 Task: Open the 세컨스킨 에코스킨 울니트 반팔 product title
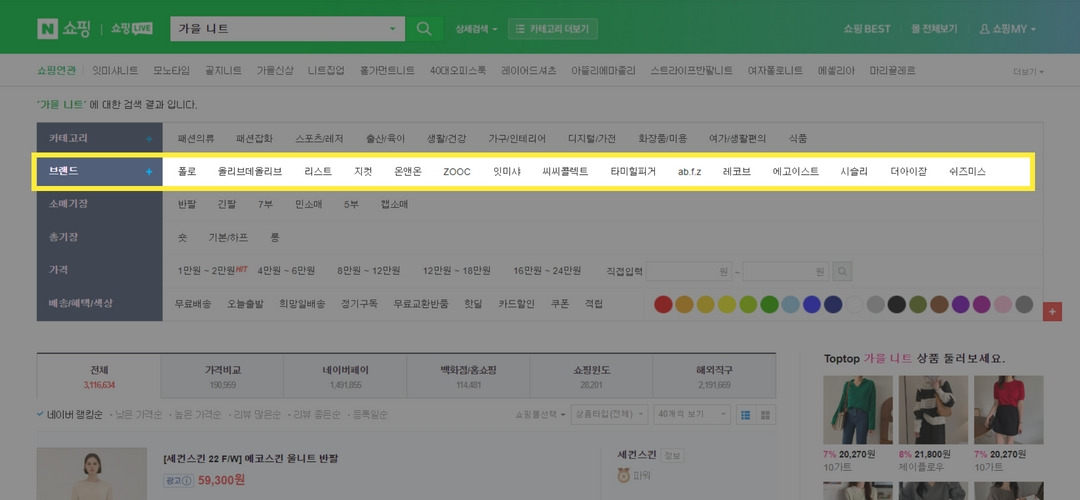tap(251, 459)
